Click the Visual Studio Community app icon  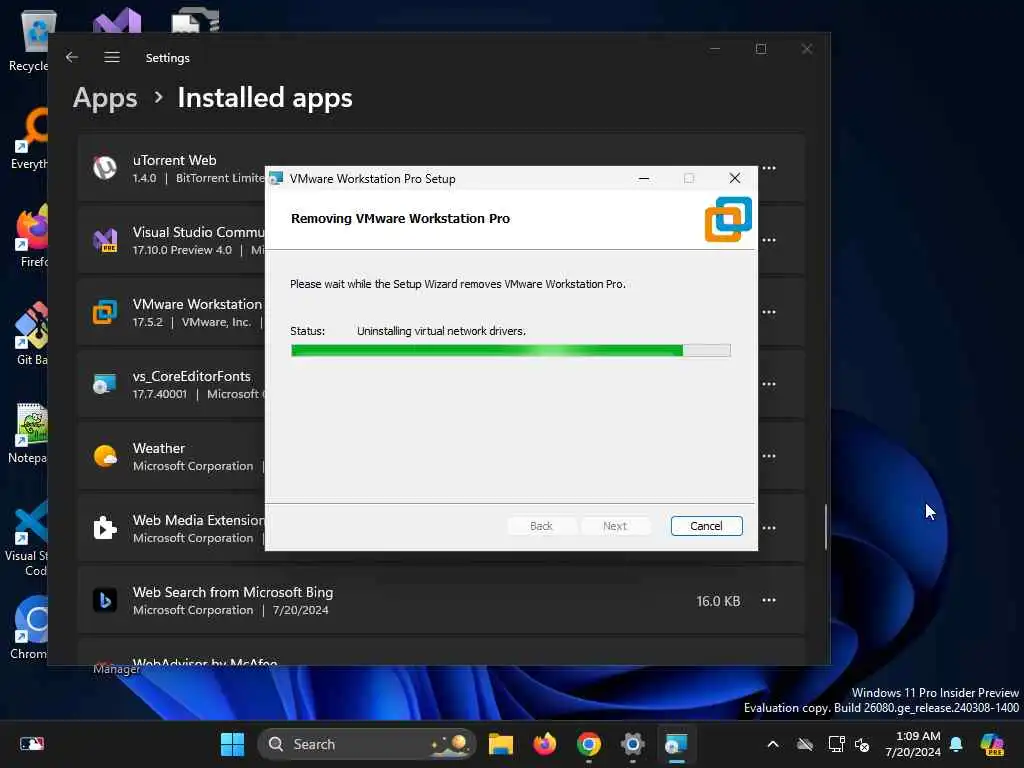pos(104,240)
